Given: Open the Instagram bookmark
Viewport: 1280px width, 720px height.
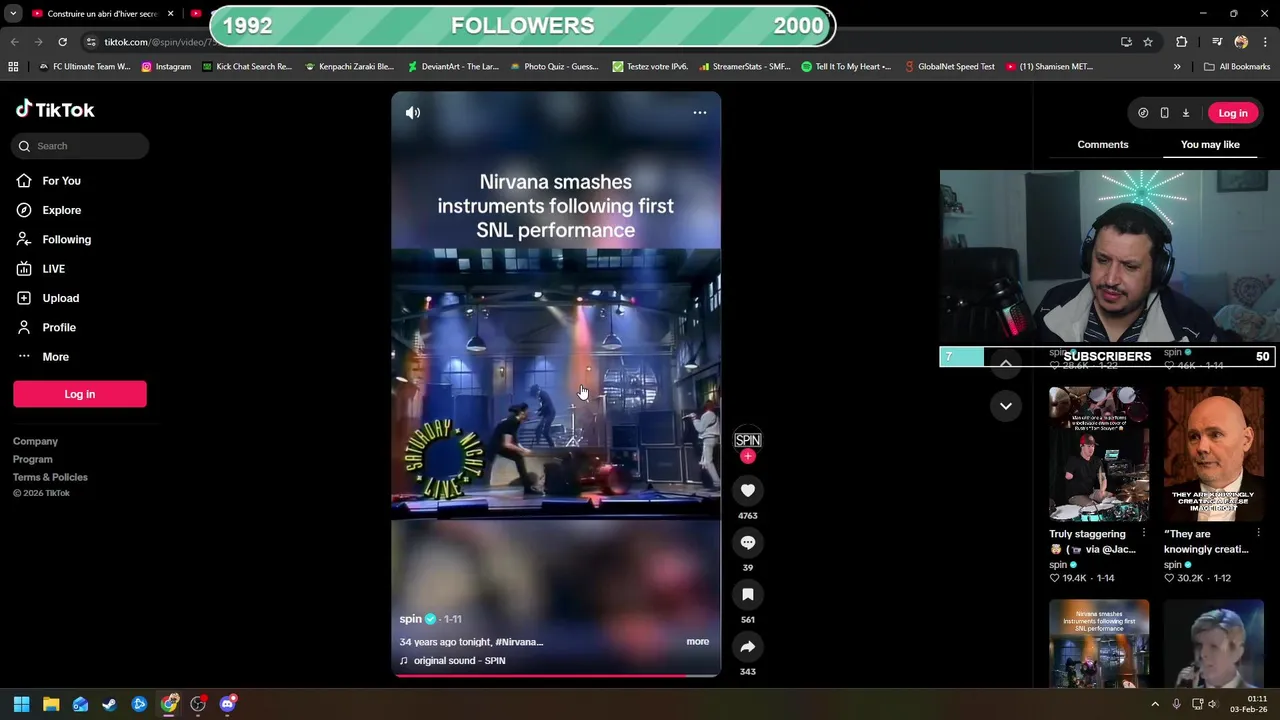Looking at the screenshot, I should [x=166, y=67].
